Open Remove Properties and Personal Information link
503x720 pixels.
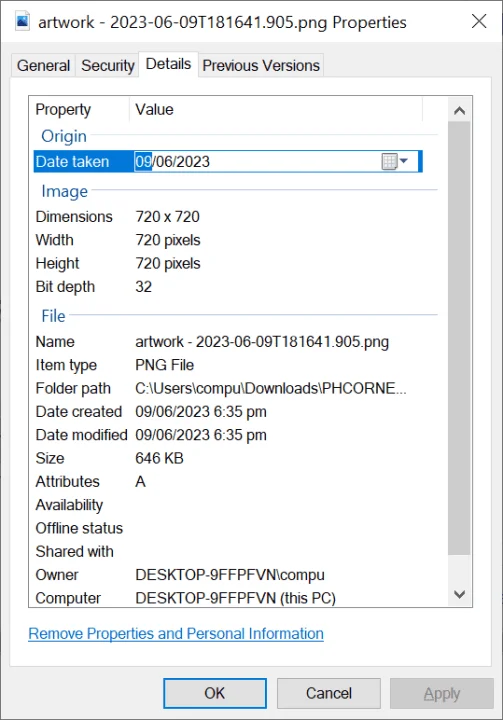(x=176, y=634)
